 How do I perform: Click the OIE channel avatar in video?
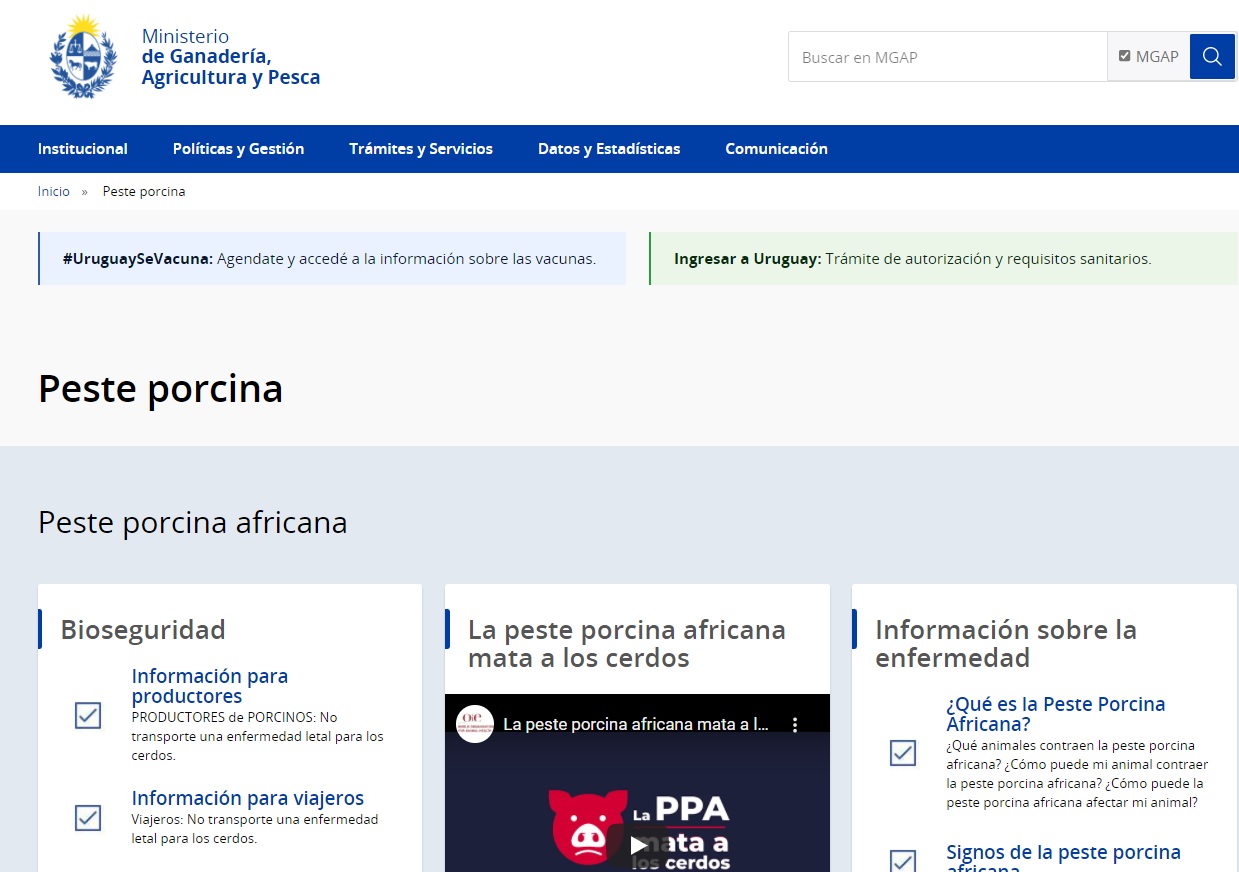tap(475, 724)
